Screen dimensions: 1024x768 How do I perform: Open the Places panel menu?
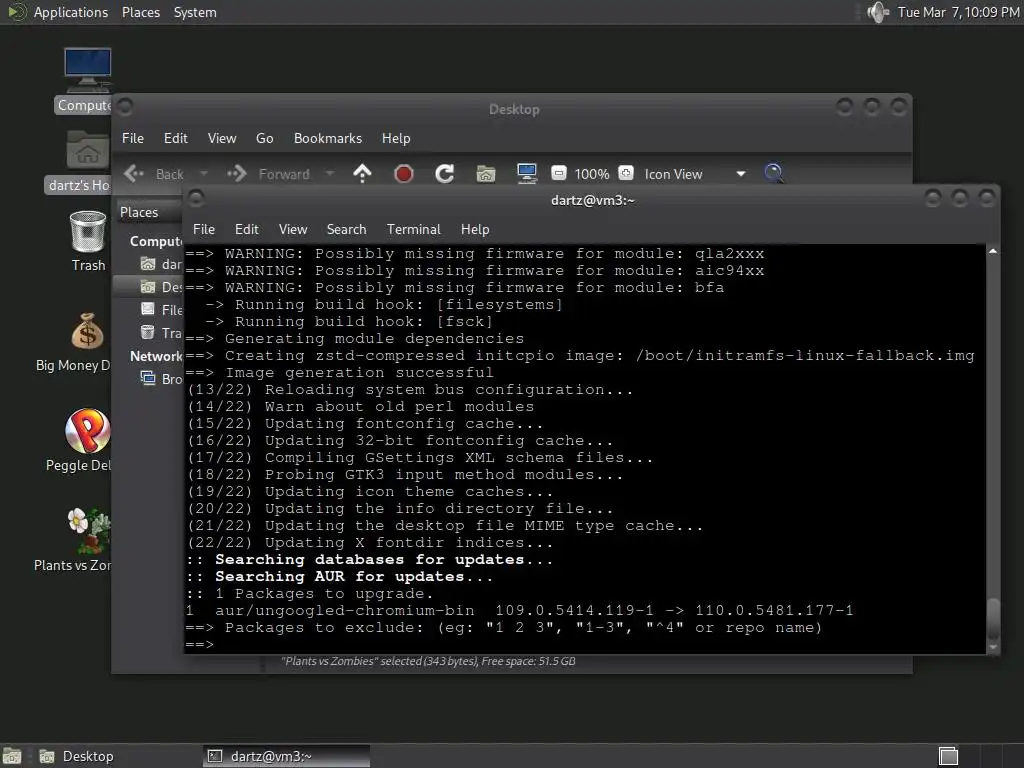[141, 12]
